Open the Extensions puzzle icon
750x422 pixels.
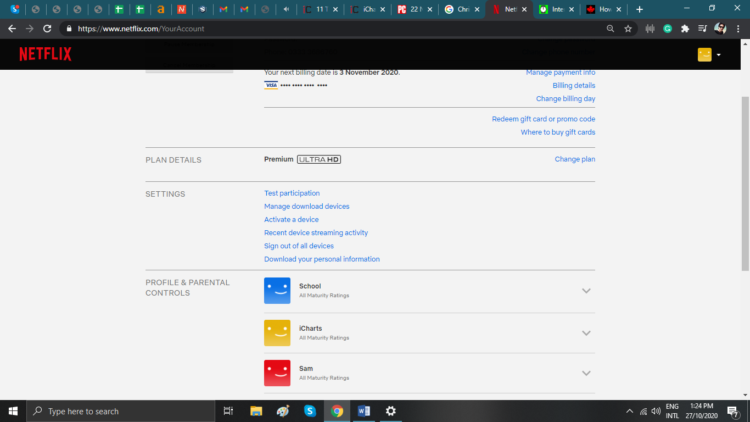point(685,29)
